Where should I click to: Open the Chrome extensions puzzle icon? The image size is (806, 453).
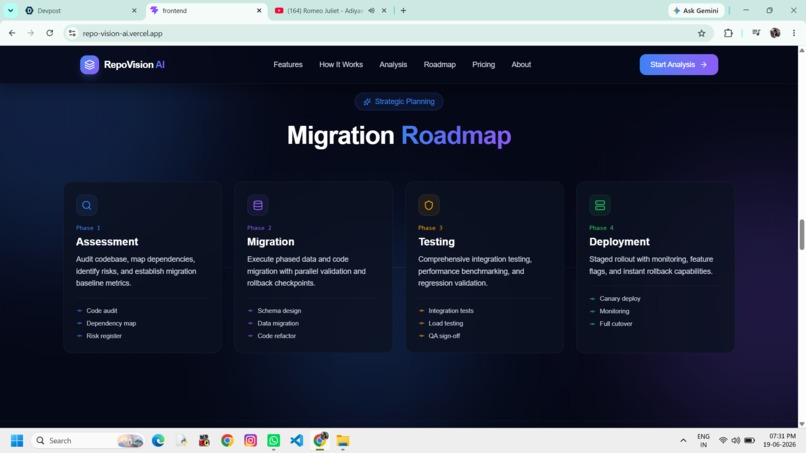[x=728, y=33]
